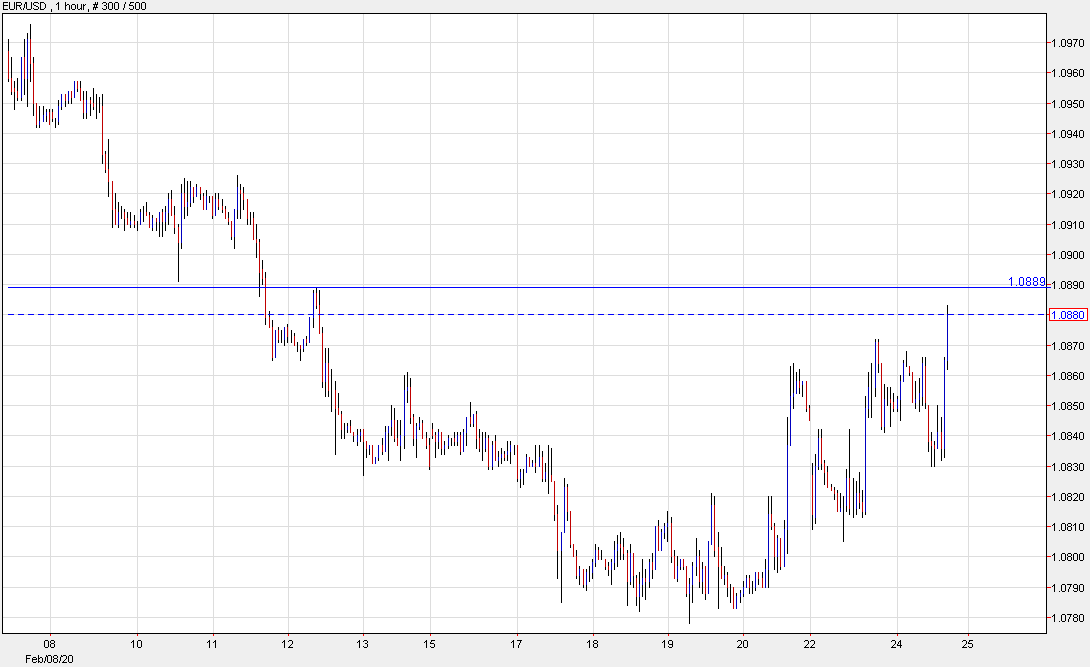
Task: Click the 1.0780 price axis label
Action: (x=1068, y=618)
